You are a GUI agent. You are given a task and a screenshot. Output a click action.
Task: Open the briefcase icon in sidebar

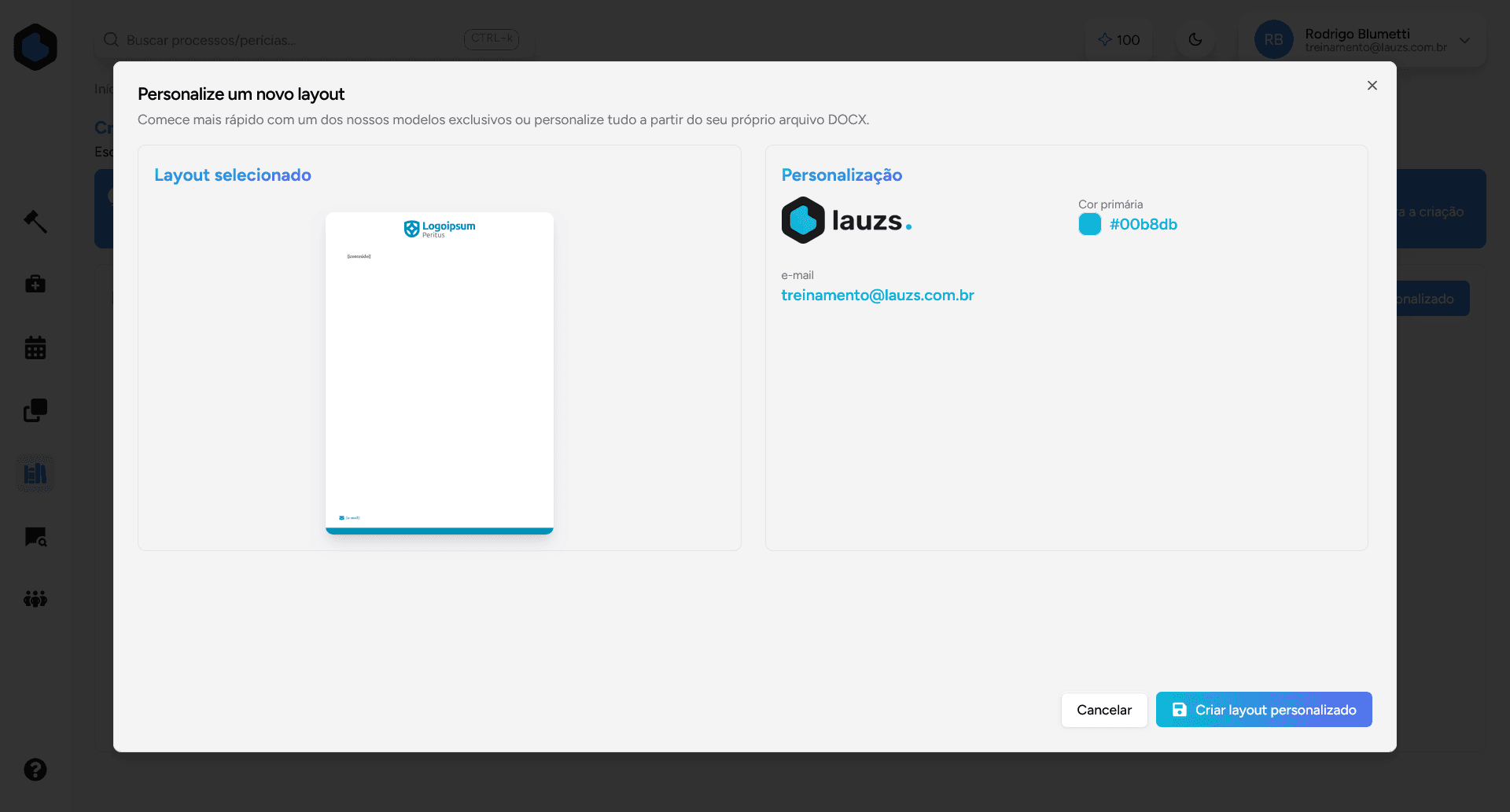[x=35, y=284]
